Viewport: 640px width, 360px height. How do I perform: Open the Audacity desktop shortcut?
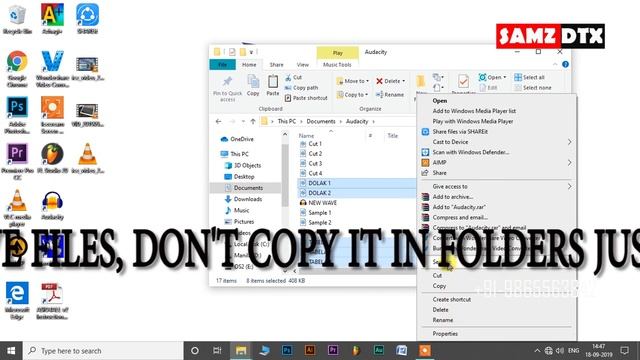click(x=52, y=206)
